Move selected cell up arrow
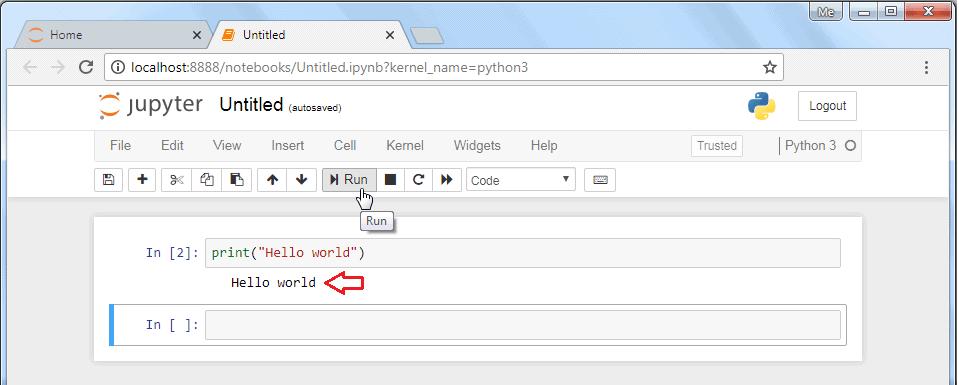Viewport: 959px width, 385px height. tap(273, 180)
